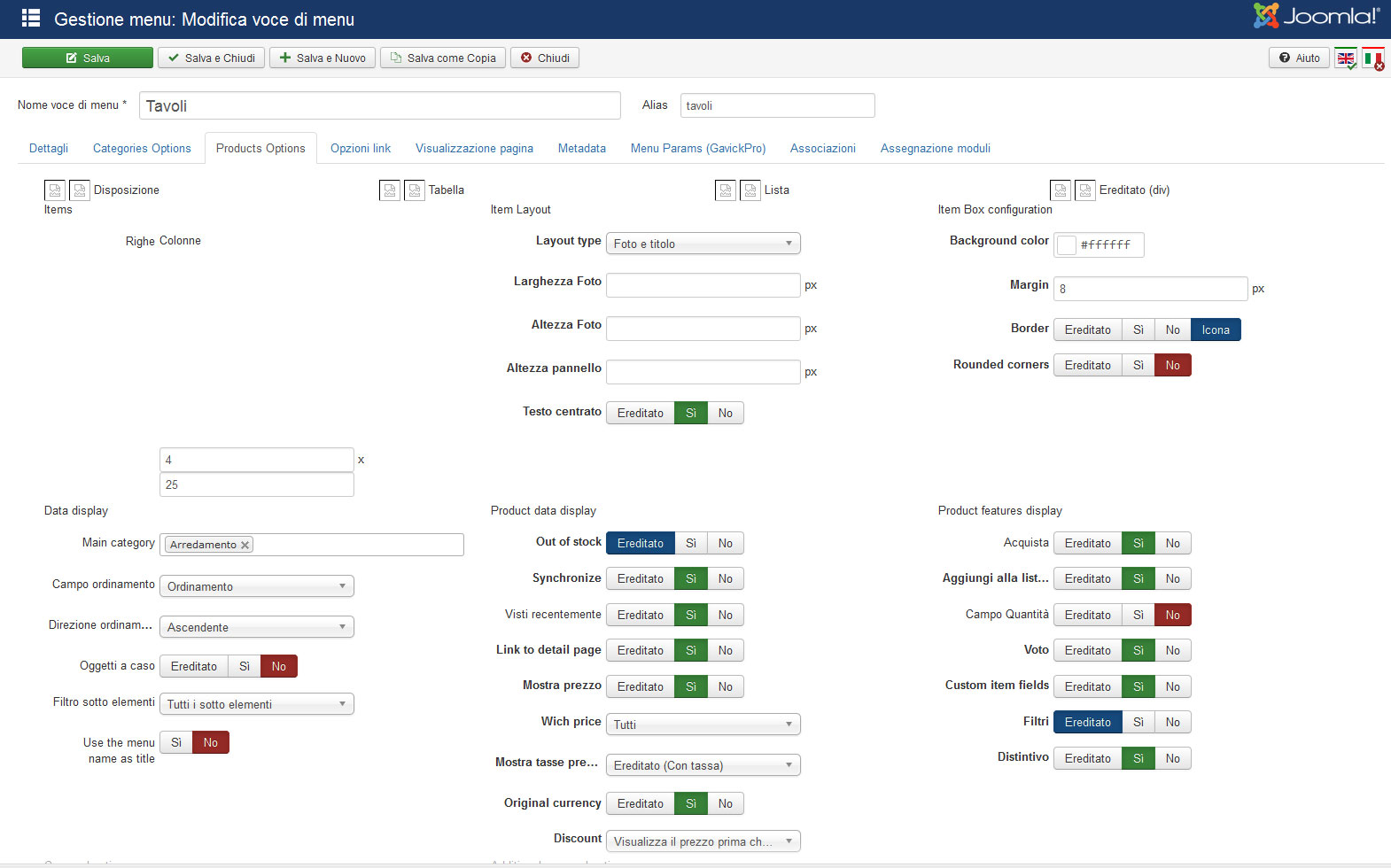Click the Joomla! logo
Viewport: 1391px width, 868px height.
click(x=1317, y=16)
